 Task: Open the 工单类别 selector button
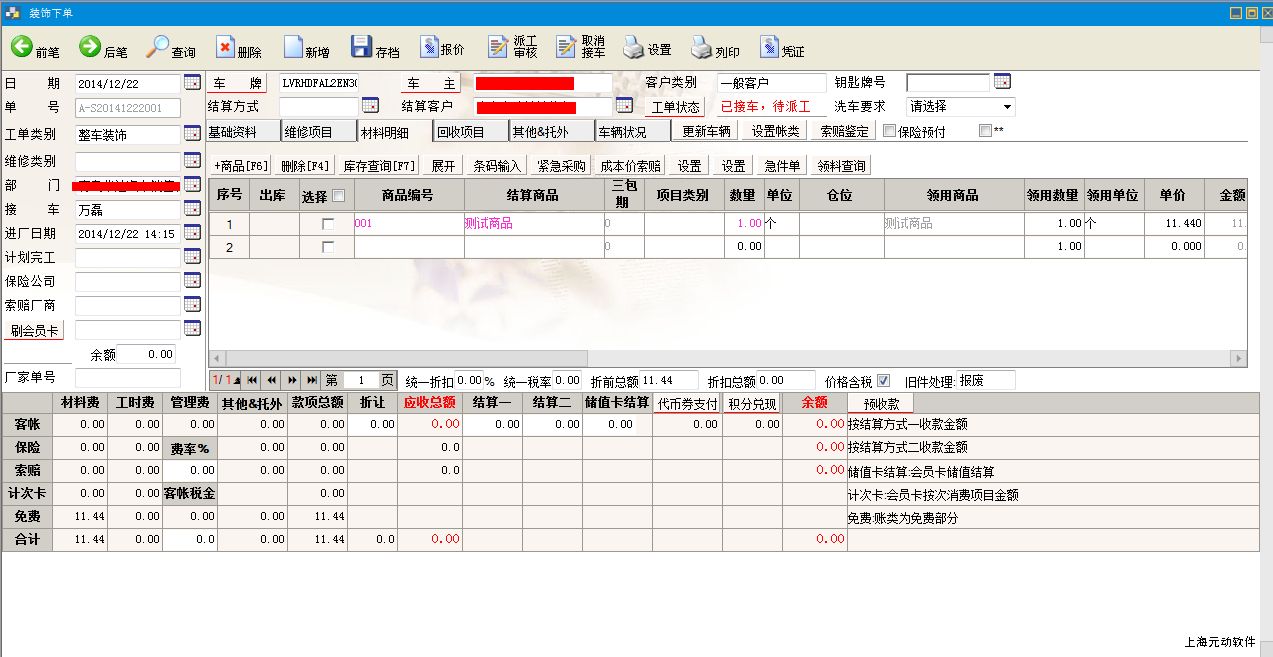coord(192,134)
